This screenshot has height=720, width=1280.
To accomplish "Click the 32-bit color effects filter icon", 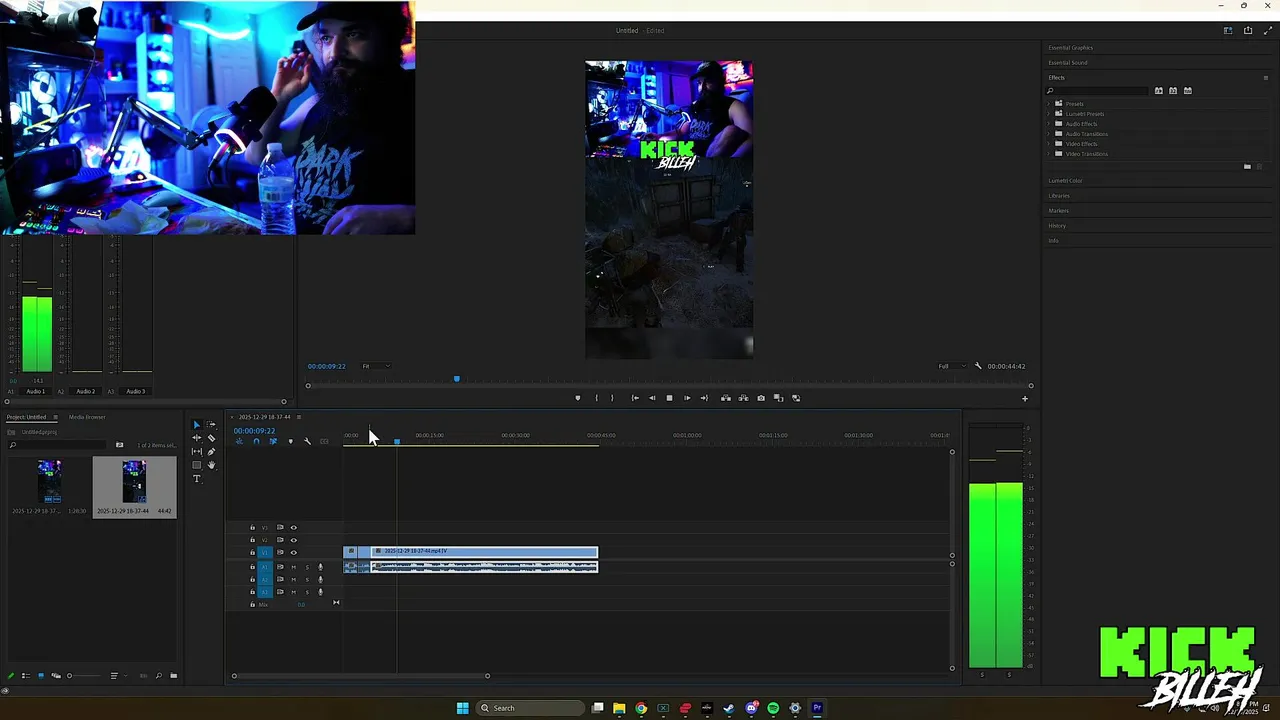I will [1173, 91].
